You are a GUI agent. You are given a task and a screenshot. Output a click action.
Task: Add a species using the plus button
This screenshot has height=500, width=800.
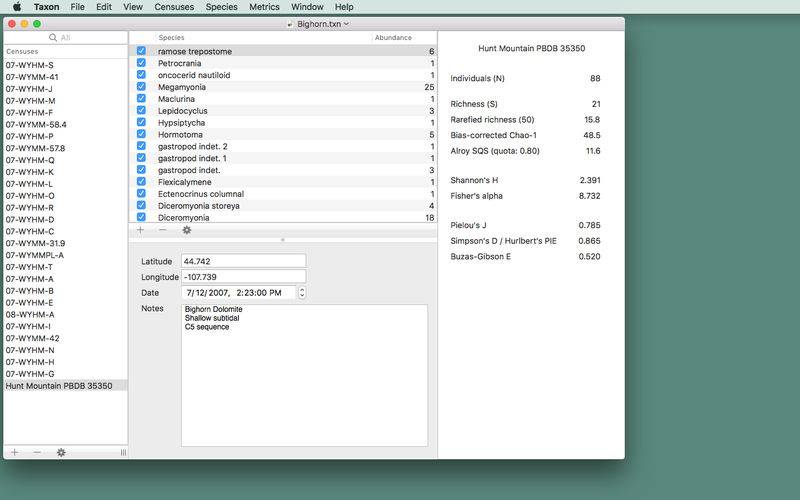(140, 230)
